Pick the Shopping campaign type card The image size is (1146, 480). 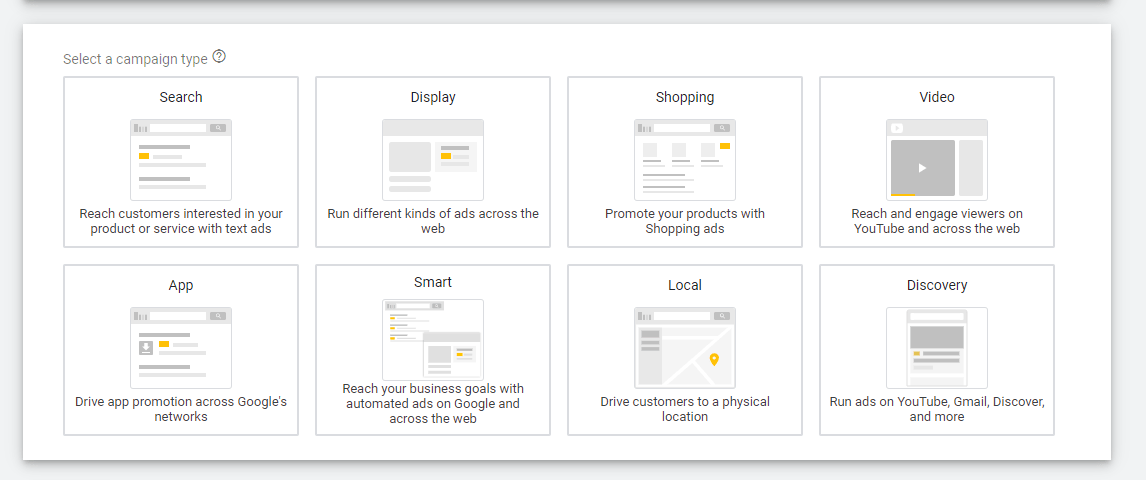(x=685, y=162)
